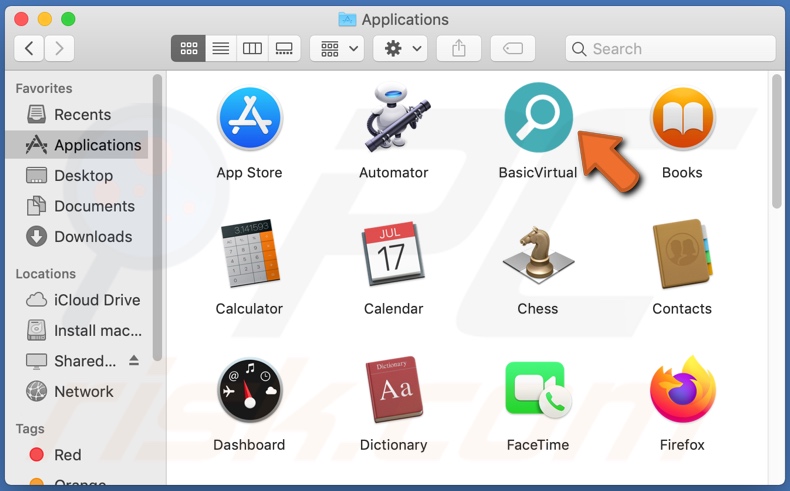Click the Dictionary label text
The image size is (790, 491).
coord(393,445)
